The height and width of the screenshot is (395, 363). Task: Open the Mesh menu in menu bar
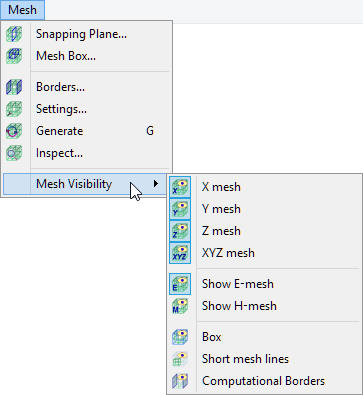point(22,10)
